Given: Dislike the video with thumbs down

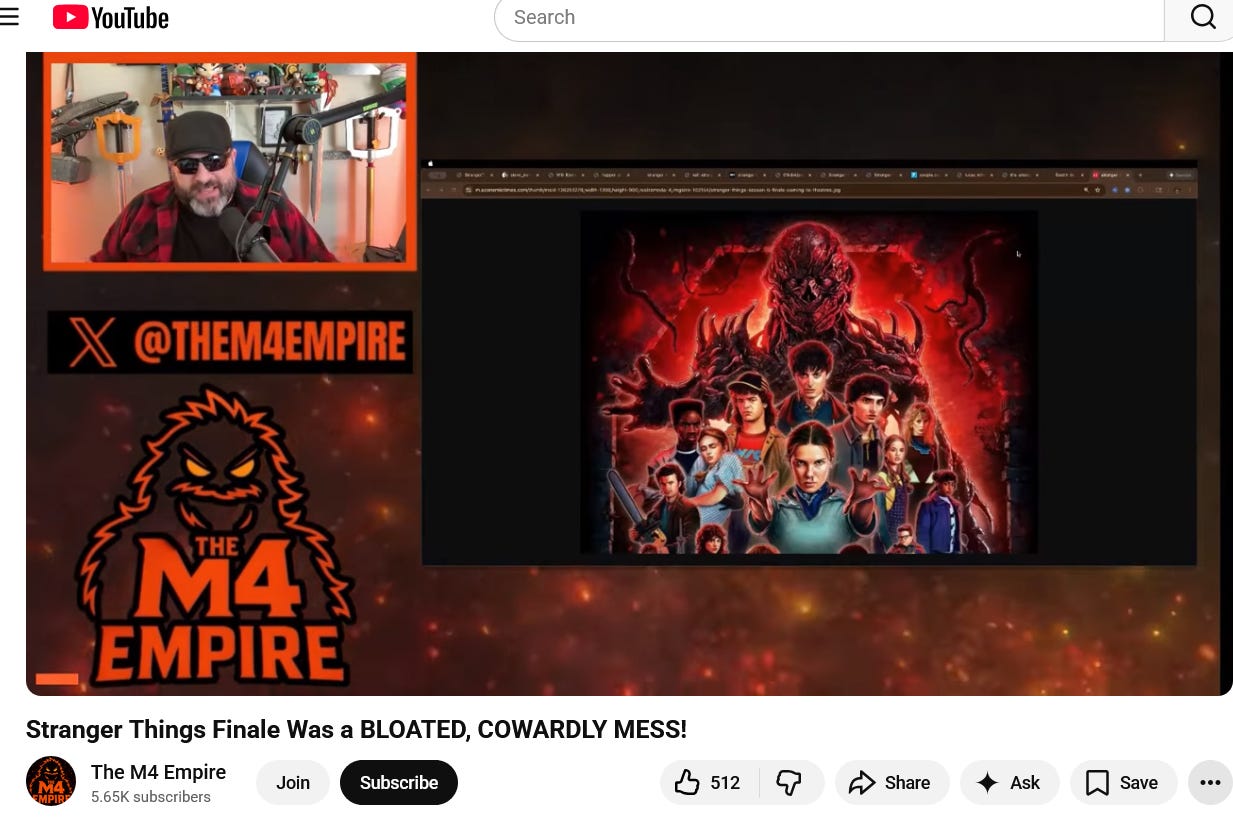Looking at the screenshot, I should pyautogui.click(x=791, y=782).
